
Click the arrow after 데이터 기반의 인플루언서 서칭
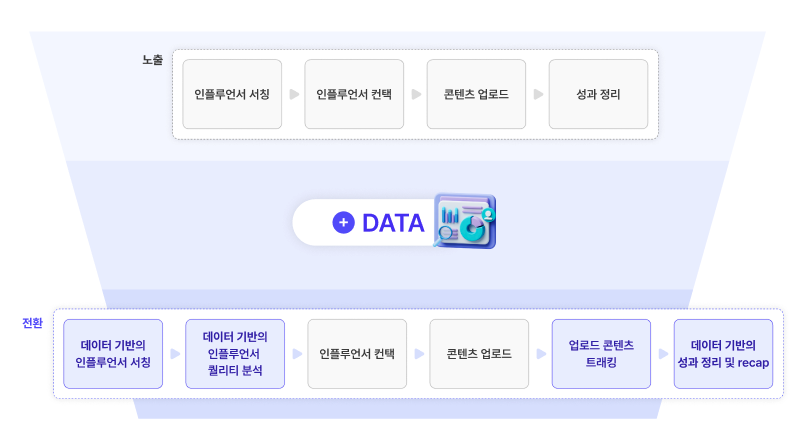click(x=175, y=354)
